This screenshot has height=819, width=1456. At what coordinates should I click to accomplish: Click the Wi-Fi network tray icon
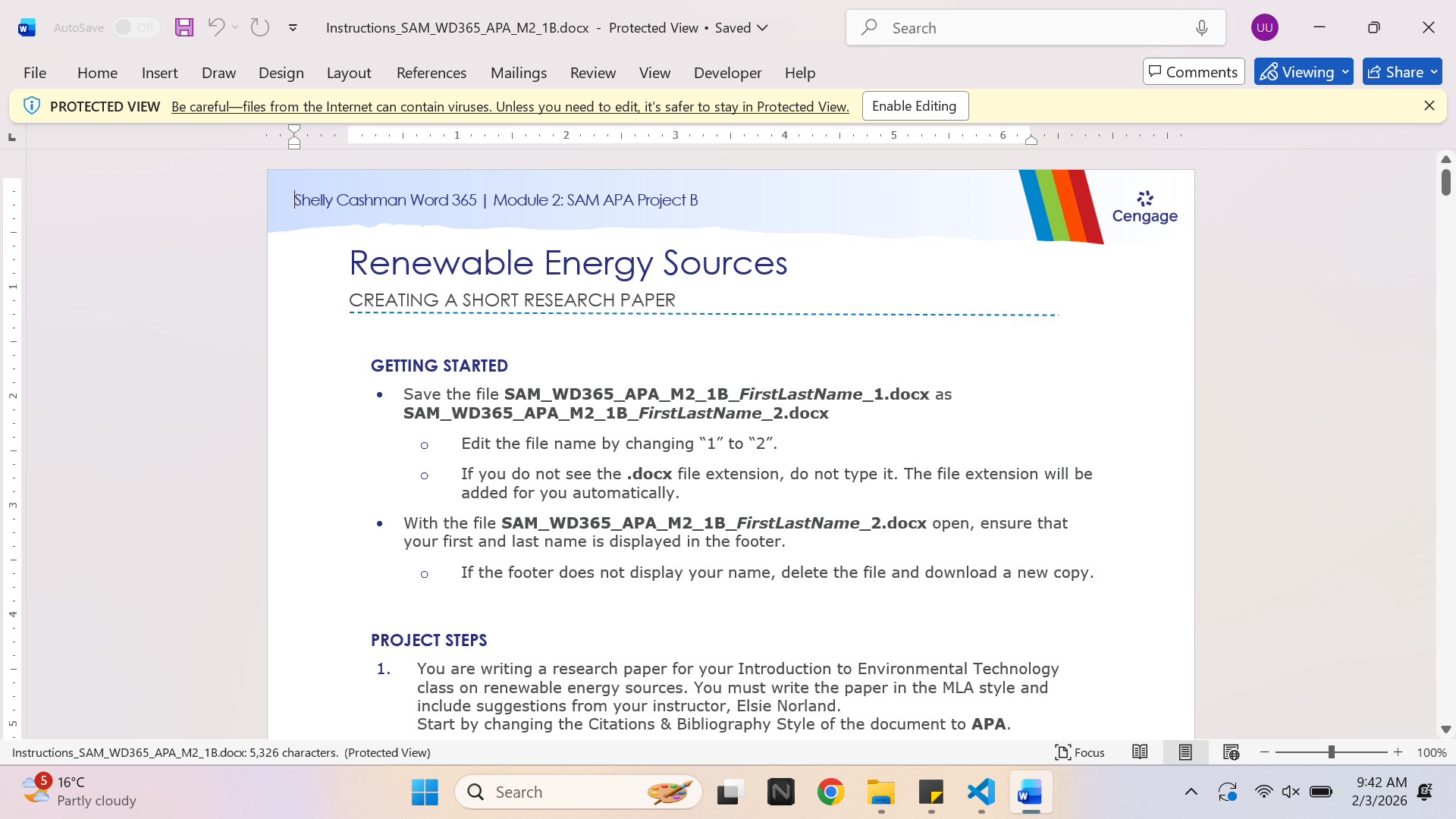(x=1263, y=792)
